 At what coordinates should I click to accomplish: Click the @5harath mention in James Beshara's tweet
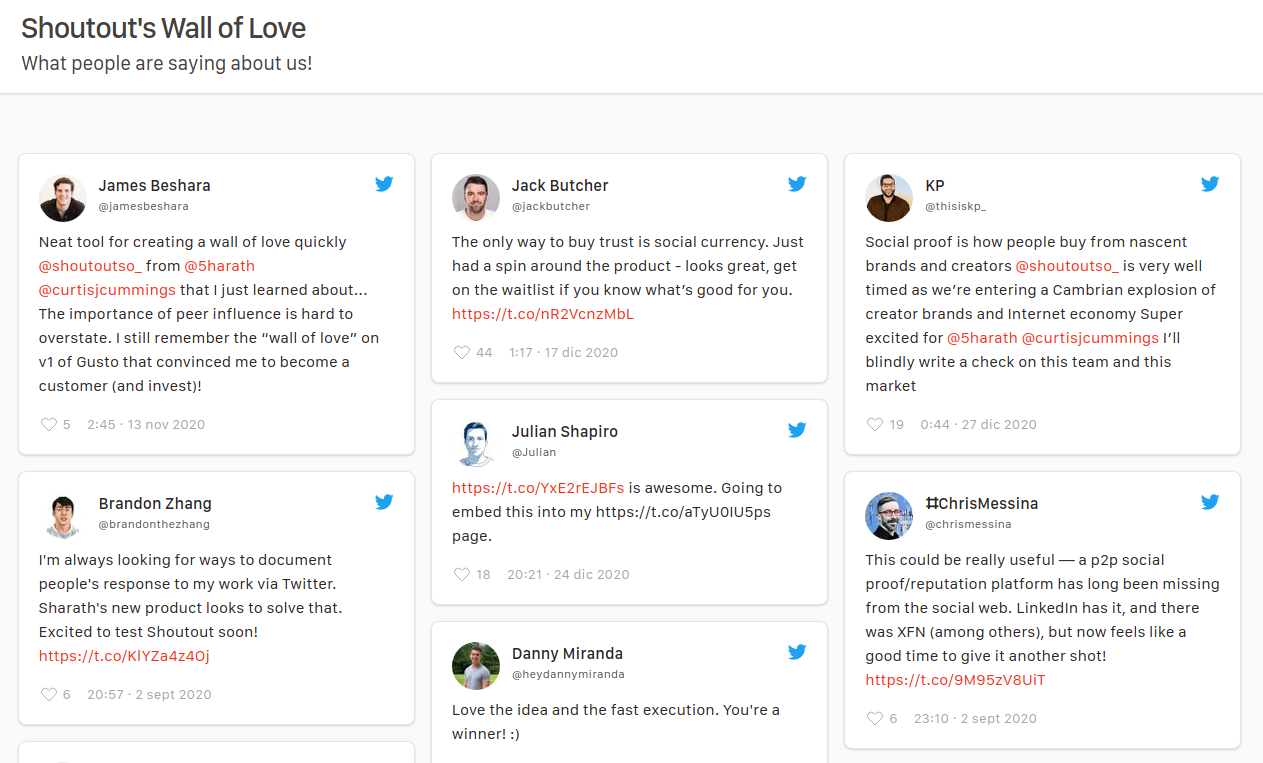pyautogui.click(x=219, y=266)
